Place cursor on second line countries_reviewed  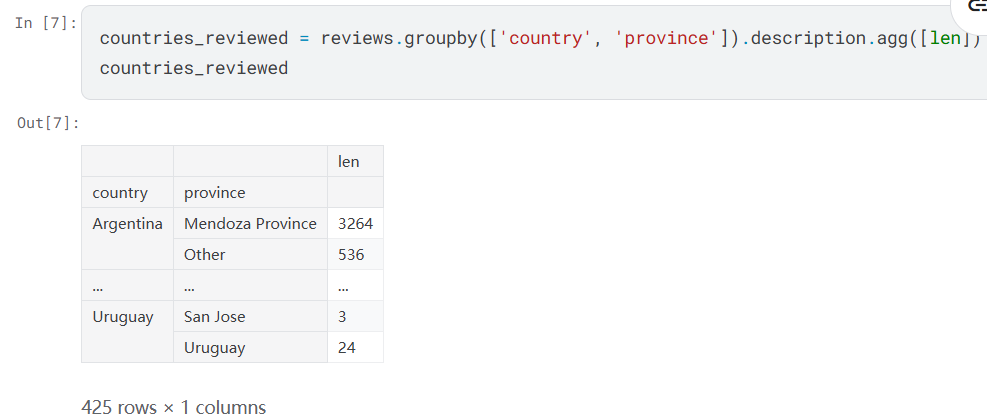[194, 68]
